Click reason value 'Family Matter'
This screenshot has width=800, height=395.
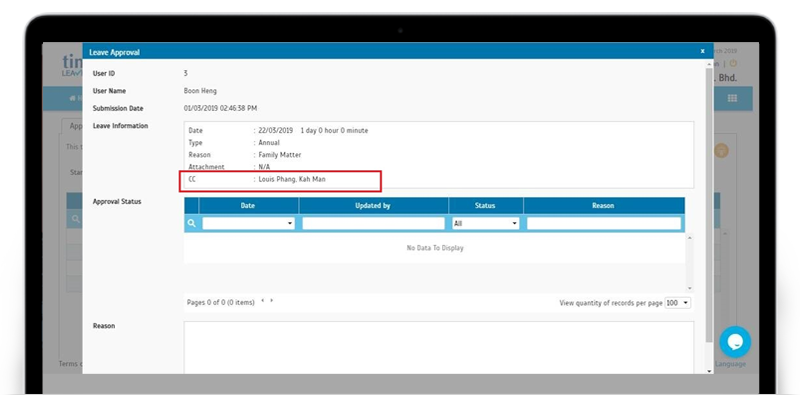[280, 155]
